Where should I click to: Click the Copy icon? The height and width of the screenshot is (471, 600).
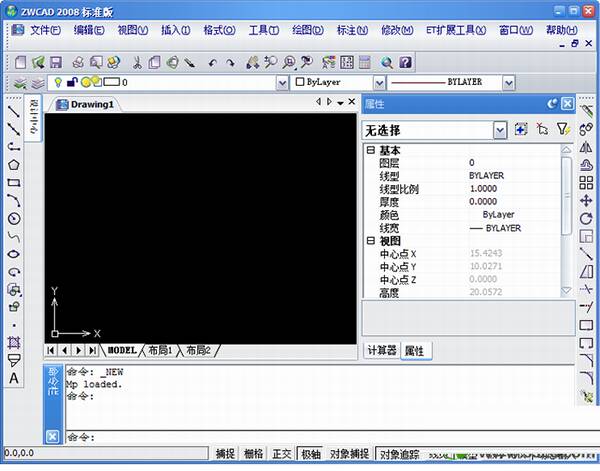pos(154,62)
